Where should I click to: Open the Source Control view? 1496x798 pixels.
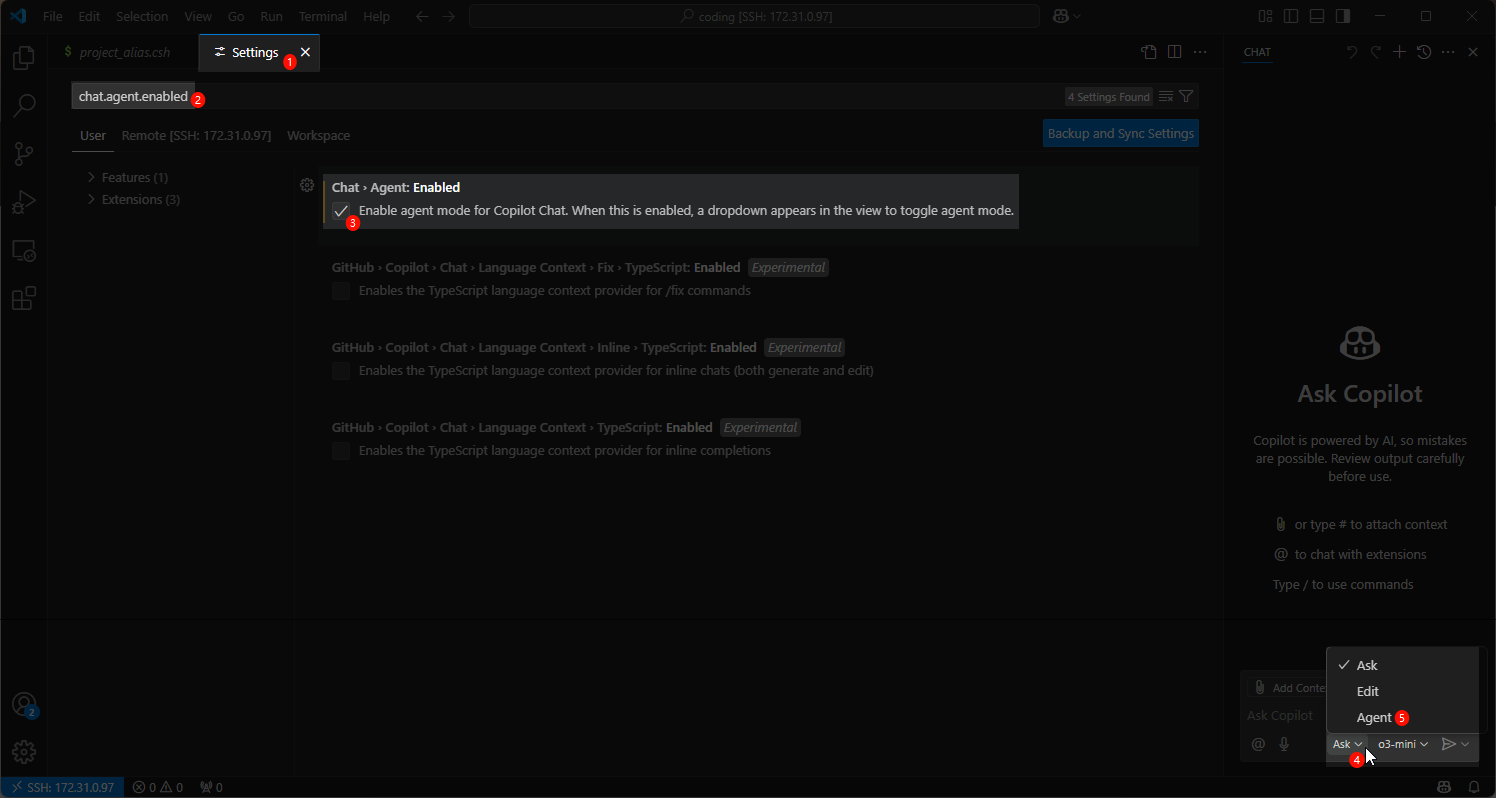24,154
